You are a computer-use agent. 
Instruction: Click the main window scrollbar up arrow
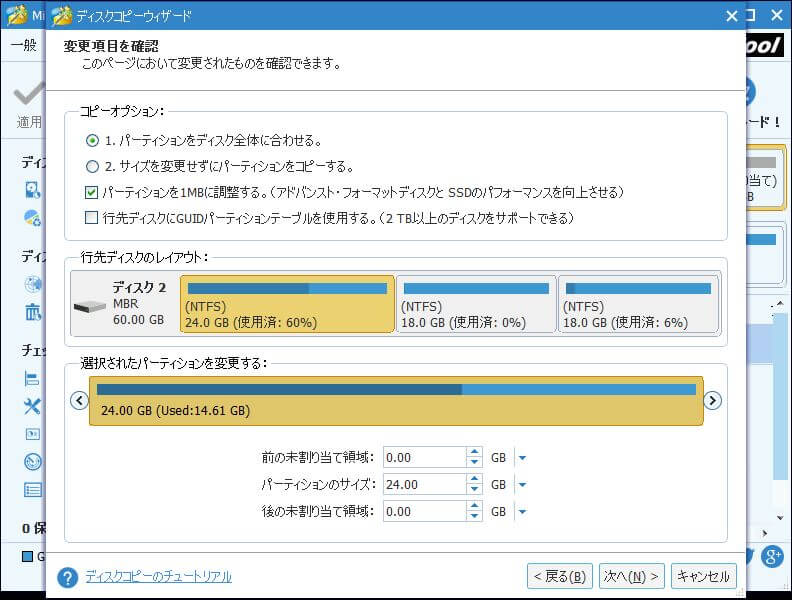click(x=780, y=304)
